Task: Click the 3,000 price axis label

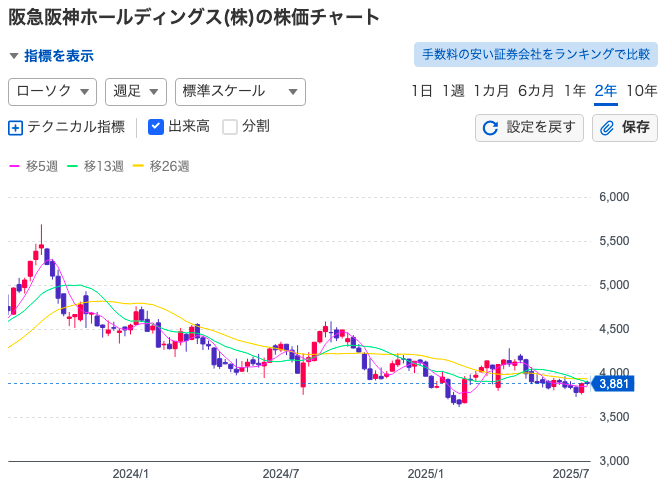Action: 614,461
